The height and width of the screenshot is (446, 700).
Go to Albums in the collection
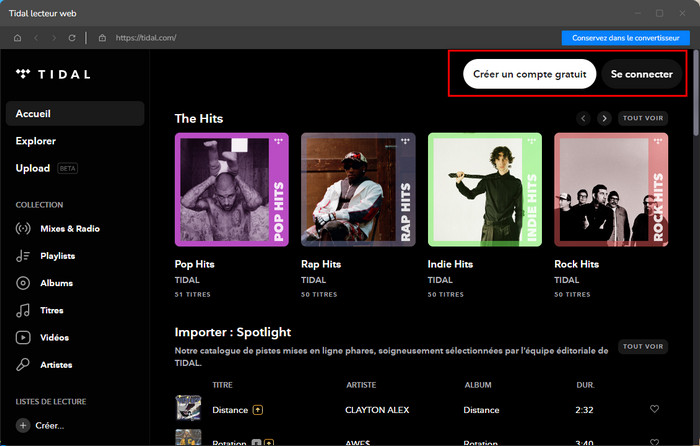pyautogui.click(x=56, y=283)
